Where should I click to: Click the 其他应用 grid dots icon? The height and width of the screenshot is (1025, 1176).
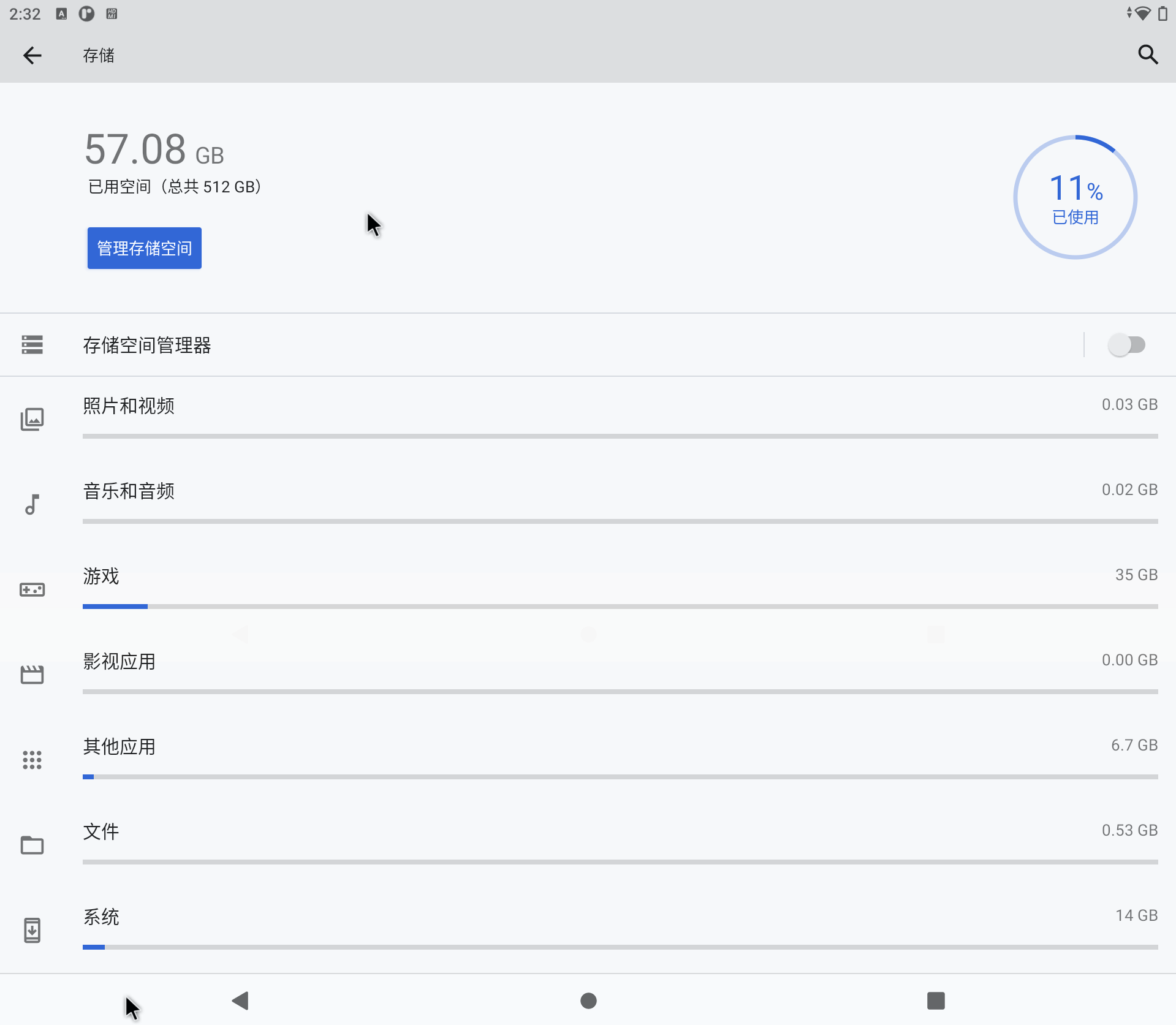pos(32,760)
